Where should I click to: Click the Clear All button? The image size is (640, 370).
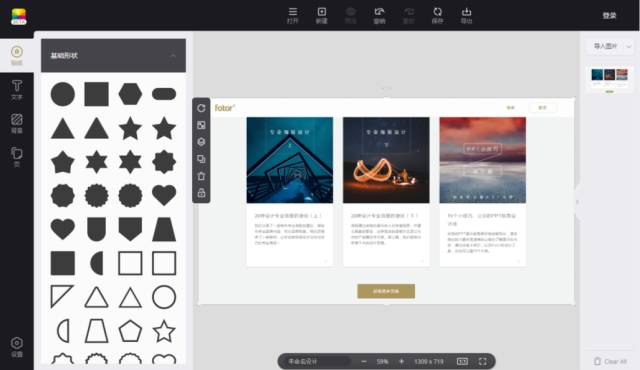pos(610,361)
